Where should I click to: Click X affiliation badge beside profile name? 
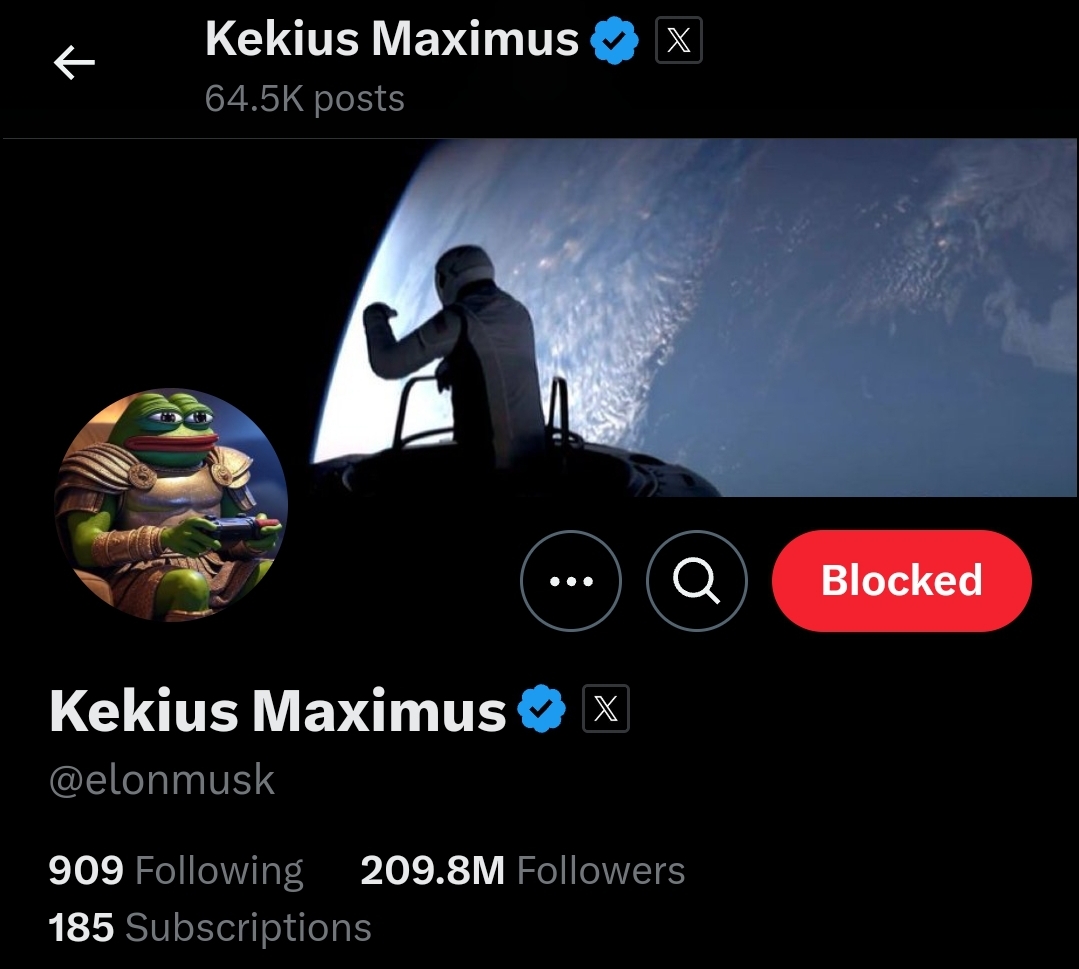tap(606, 709)
